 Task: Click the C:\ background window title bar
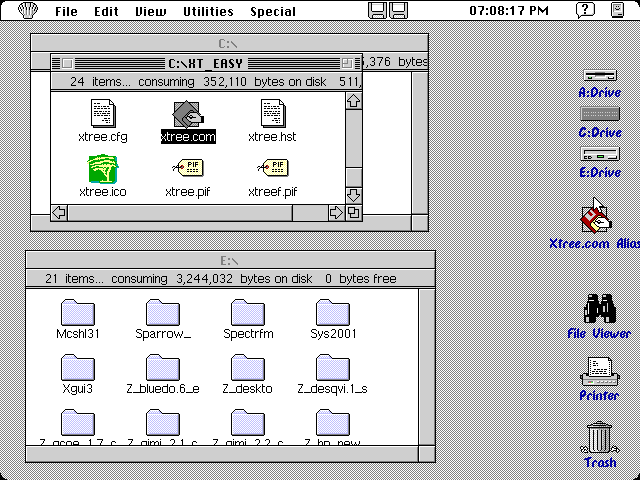tap(229, 44)
